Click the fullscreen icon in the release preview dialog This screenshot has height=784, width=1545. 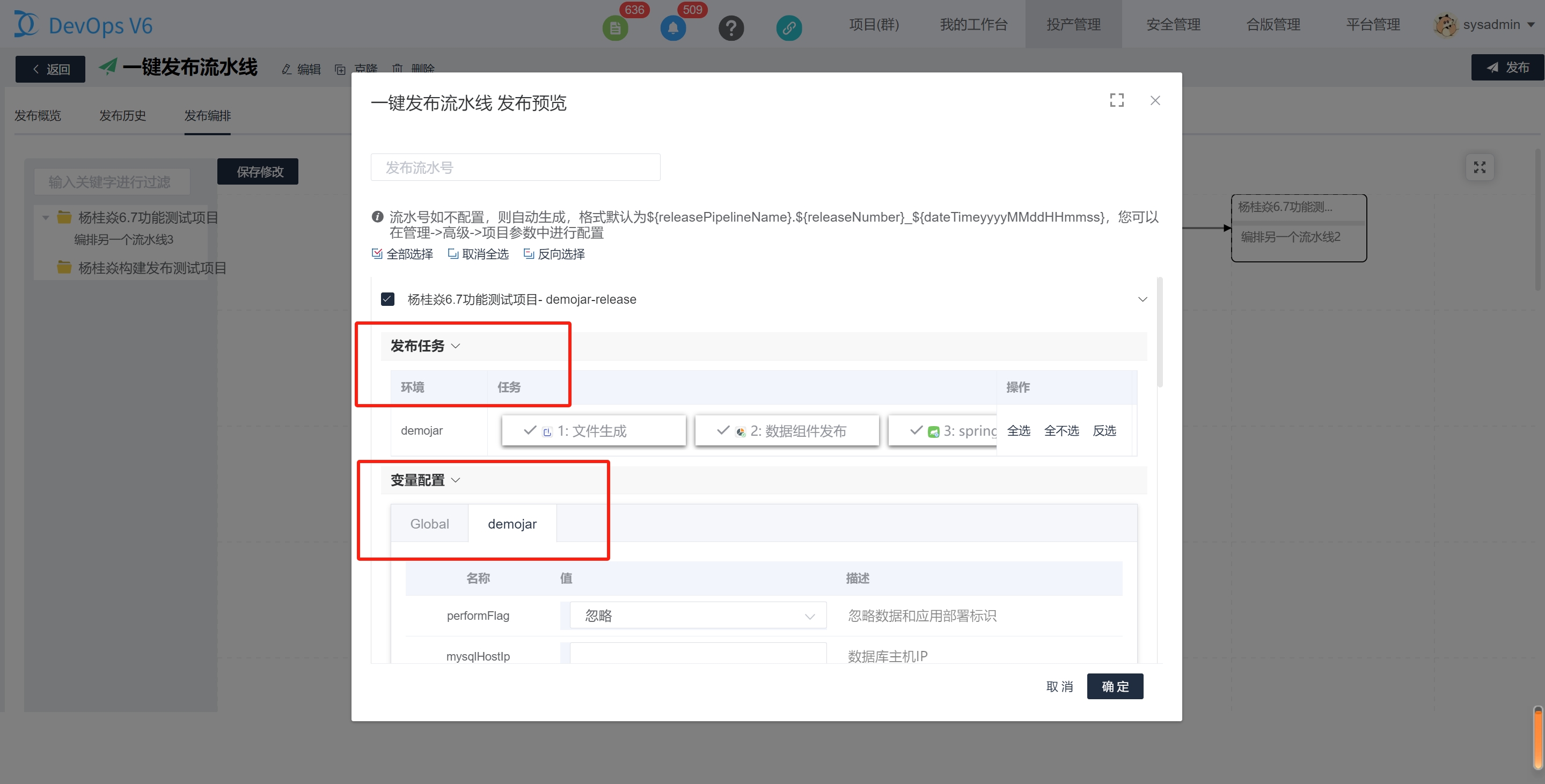(1116, 100)
